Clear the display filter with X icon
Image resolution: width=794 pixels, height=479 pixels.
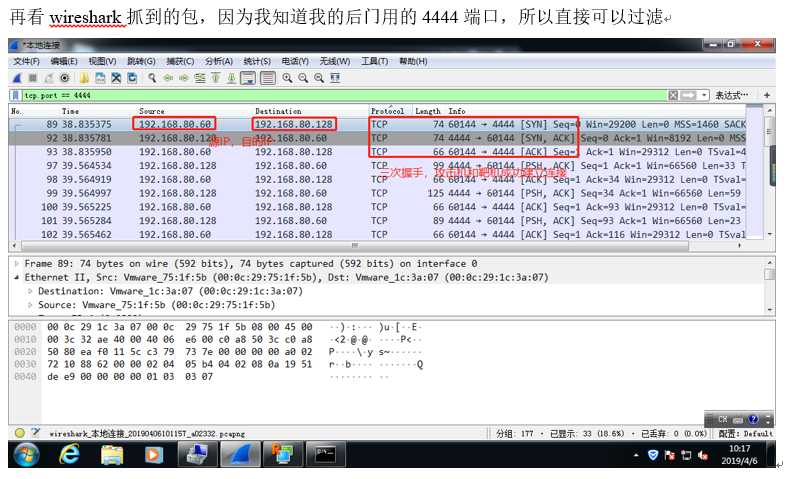(x=673, y=95)
